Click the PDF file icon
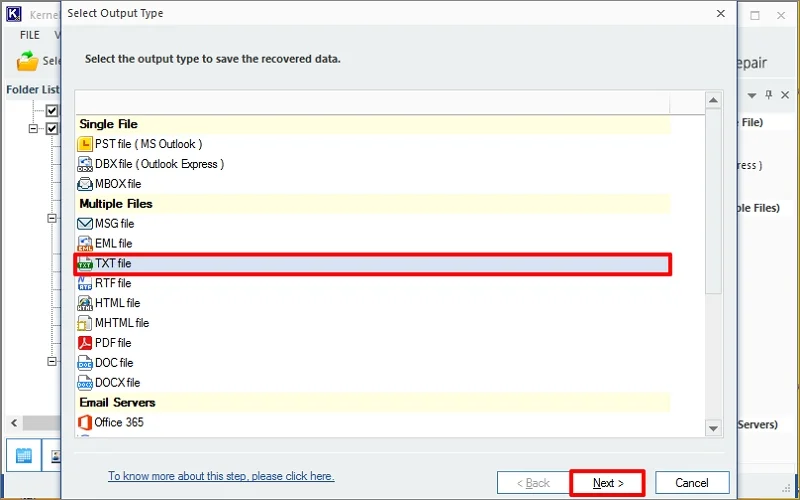 tap(85, 343)
